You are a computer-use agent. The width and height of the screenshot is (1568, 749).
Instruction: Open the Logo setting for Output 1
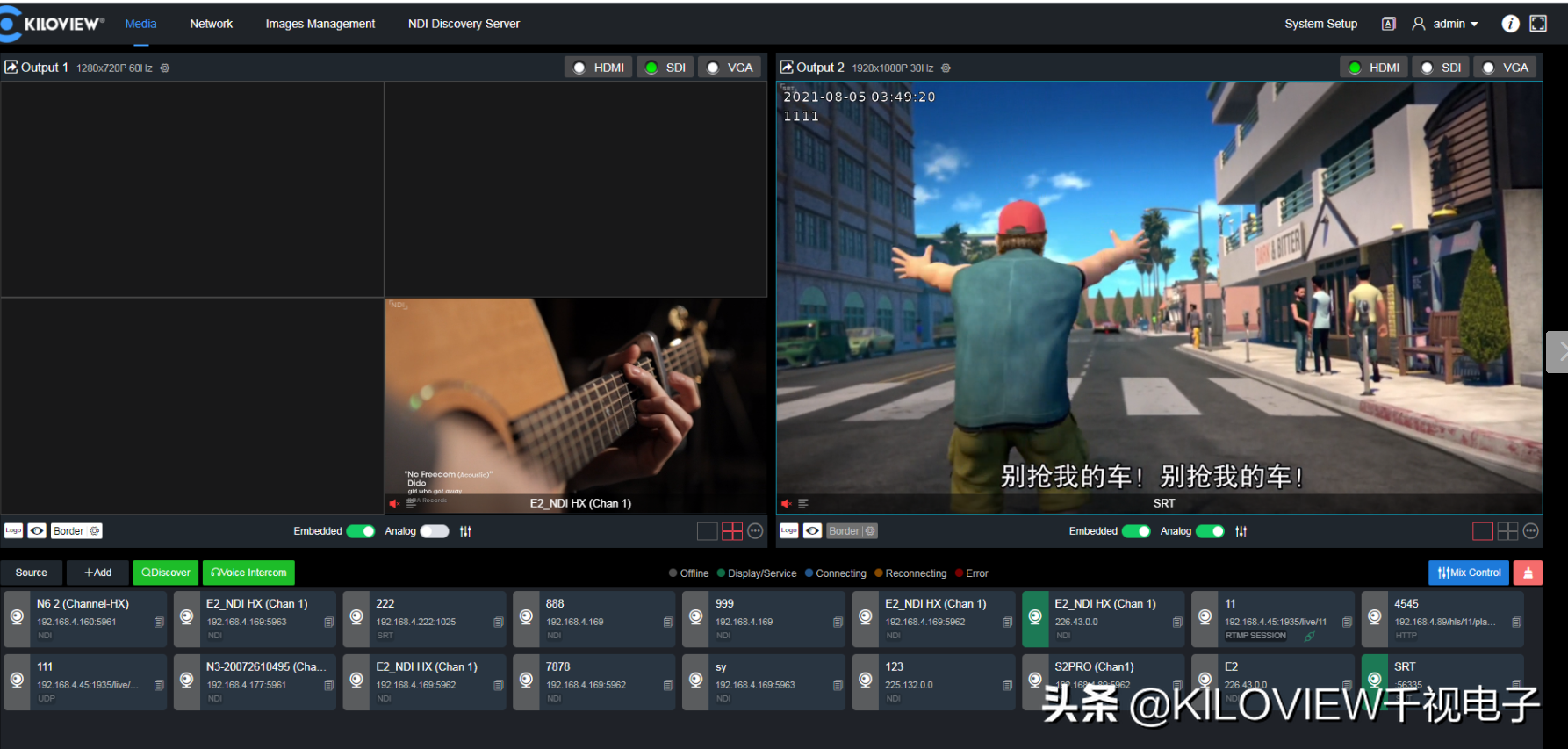[x=13, y=530]
